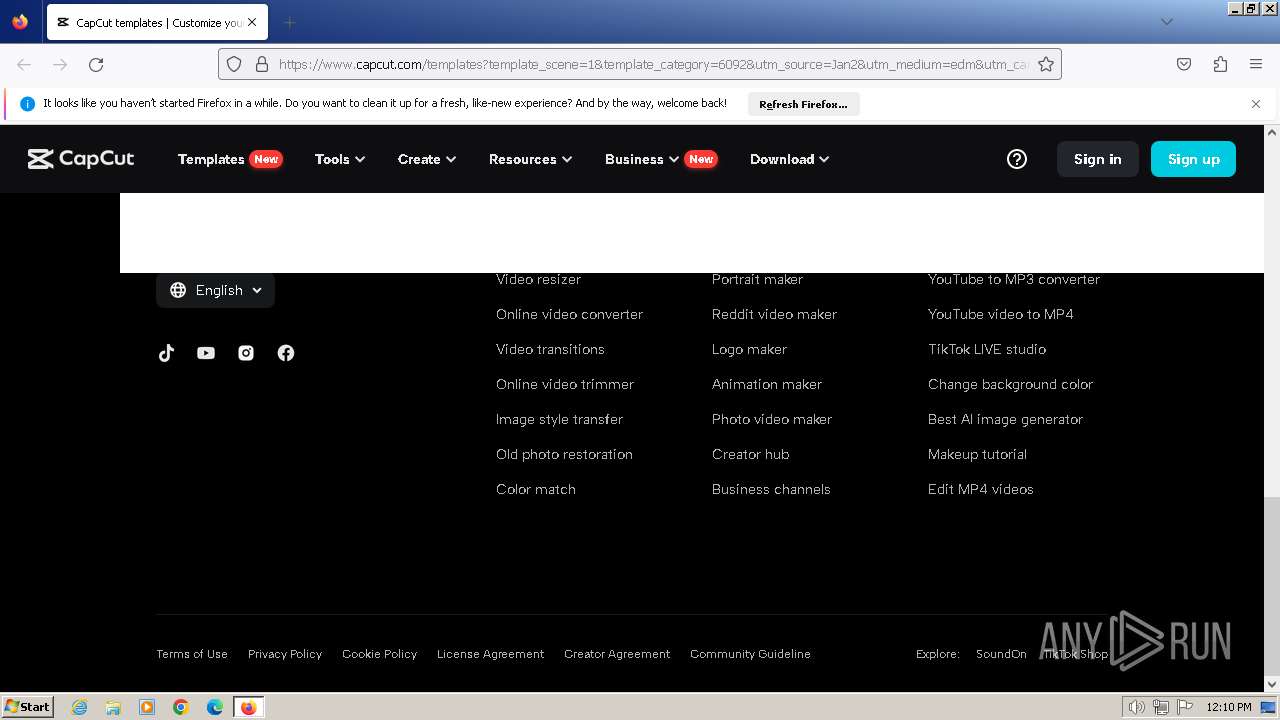Viewport: 1280px width, 720px height.
Task: Expand the Download menu
Action: pos(790,159)
